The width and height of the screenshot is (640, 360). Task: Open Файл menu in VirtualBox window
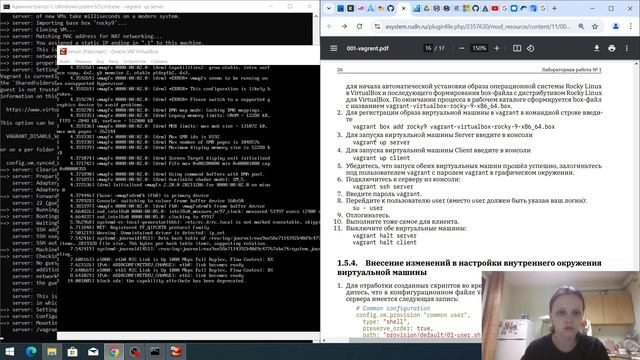click(65, 62)
